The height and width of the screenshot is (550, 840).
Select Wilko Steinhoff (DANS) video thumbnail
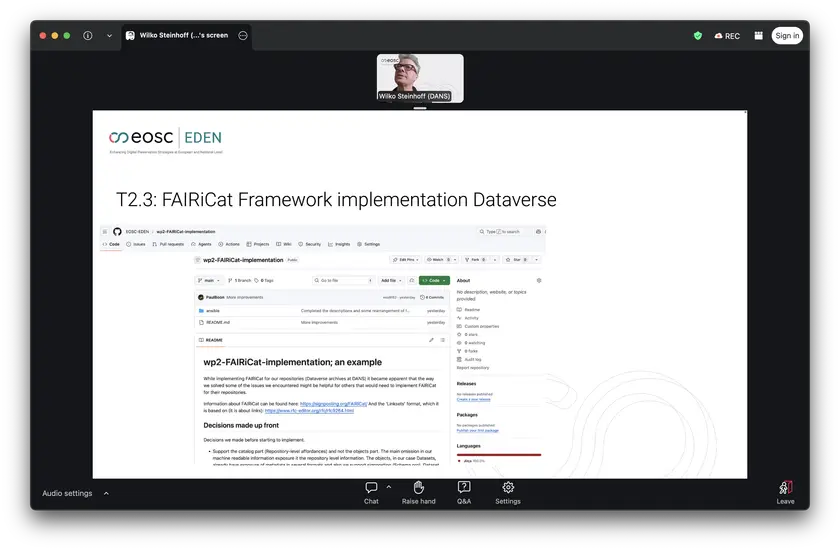pyautogui.click(x=420, y=78)
